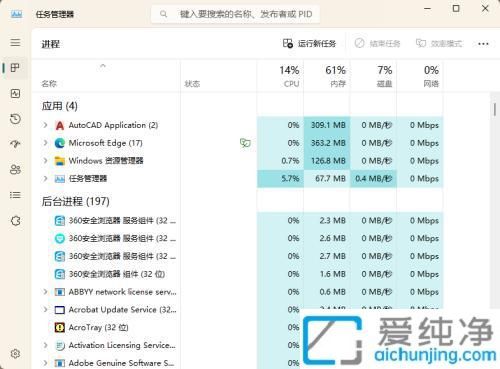This screenshot has height=369, width=500.
Task: Click the Efficiency mode button
Action: tap(439, 44)
